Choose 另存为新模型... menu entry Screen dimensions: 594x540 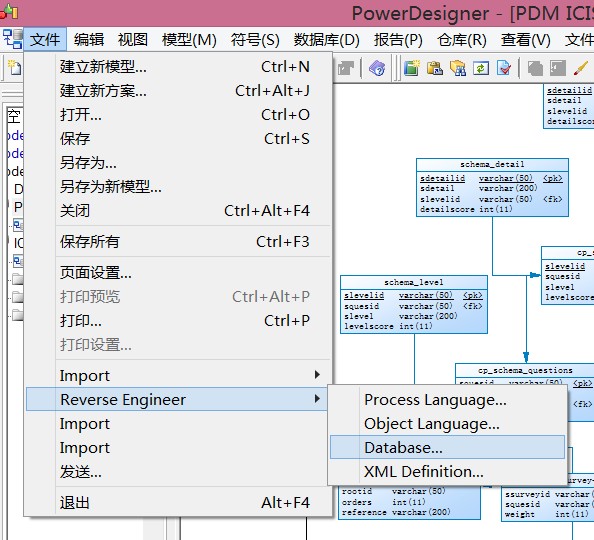click(178, 186)
